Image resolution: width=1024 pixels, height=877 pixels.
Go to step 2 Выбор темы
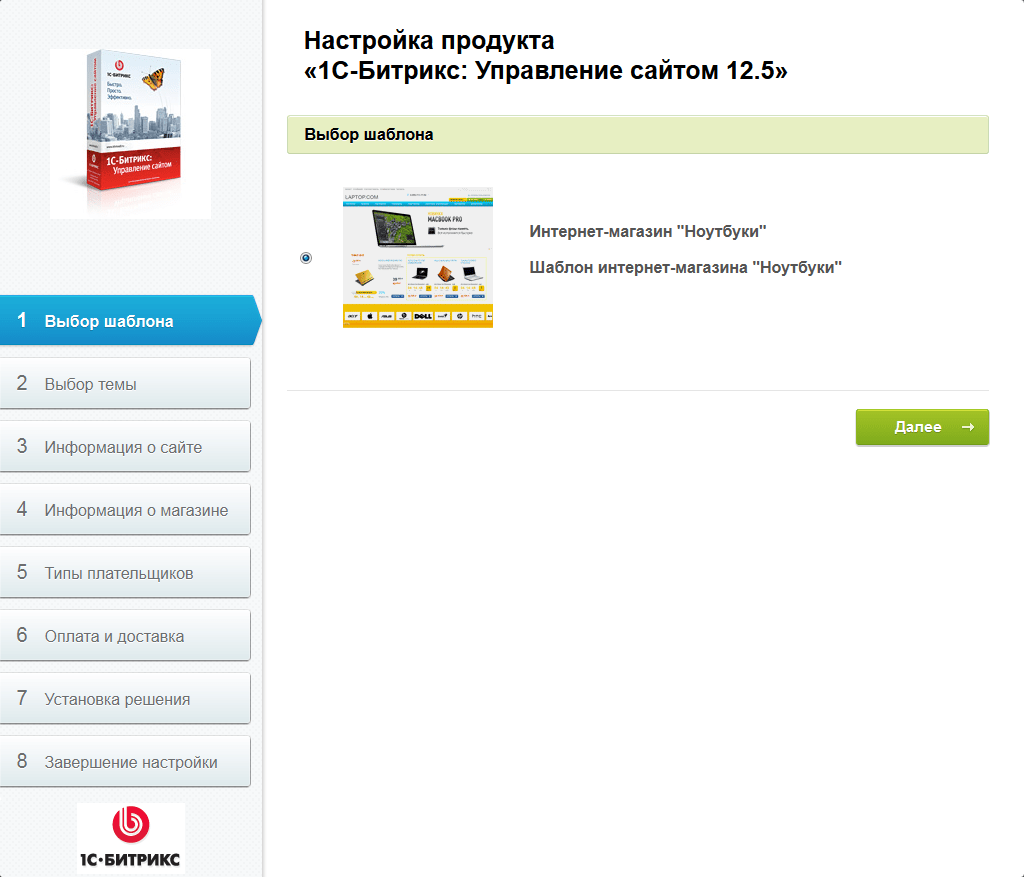tap(125, 383)
